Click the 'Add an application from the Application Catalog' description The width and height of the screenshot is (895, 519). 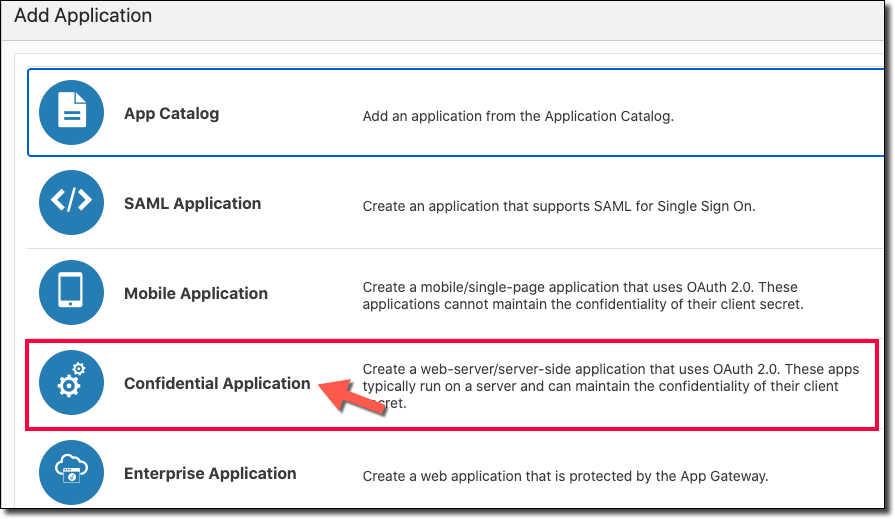point(518,116)
